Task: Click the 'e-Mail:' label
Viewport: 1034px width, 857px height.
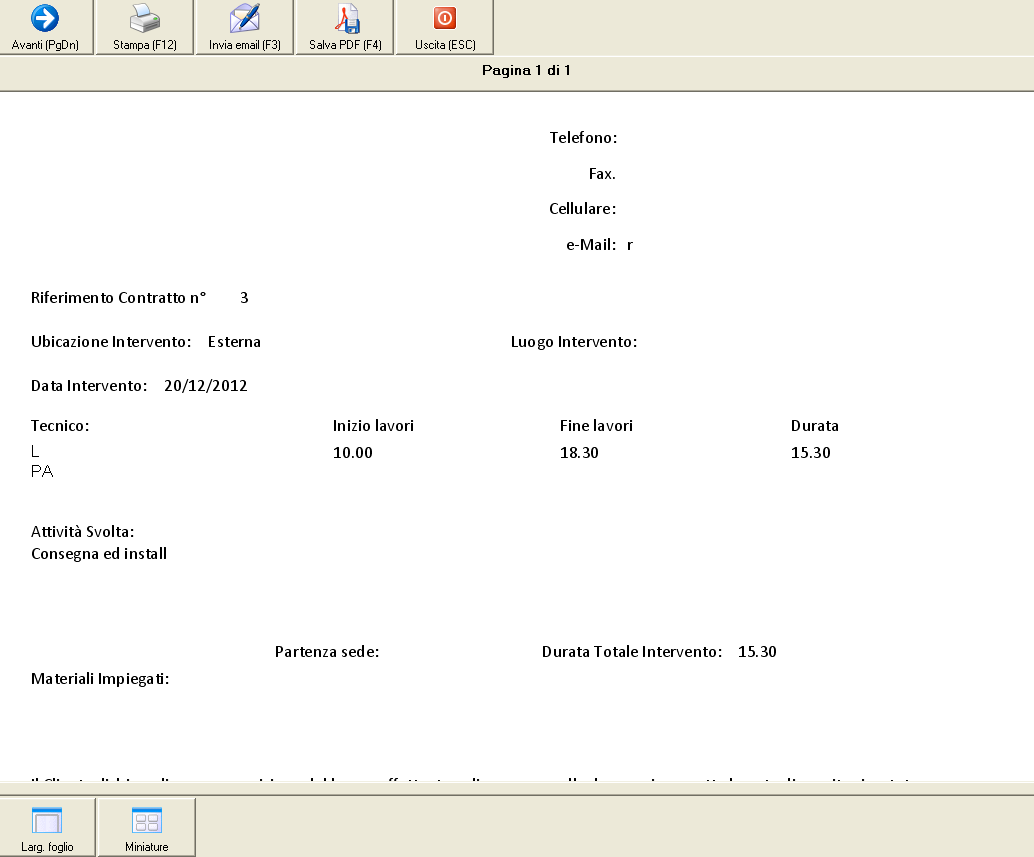Action: 591,245
